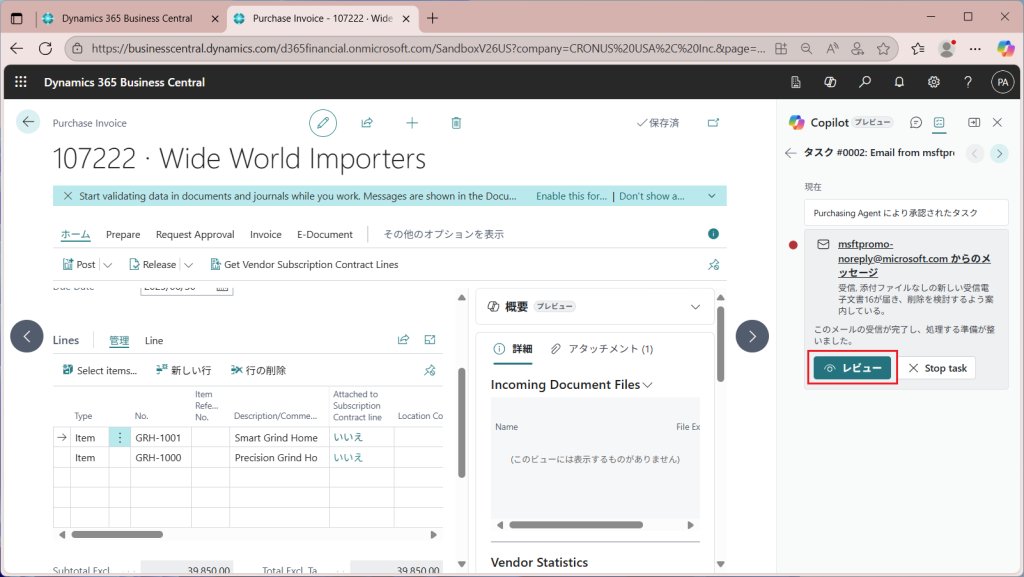Maximize the Lines section

[430, 339]
